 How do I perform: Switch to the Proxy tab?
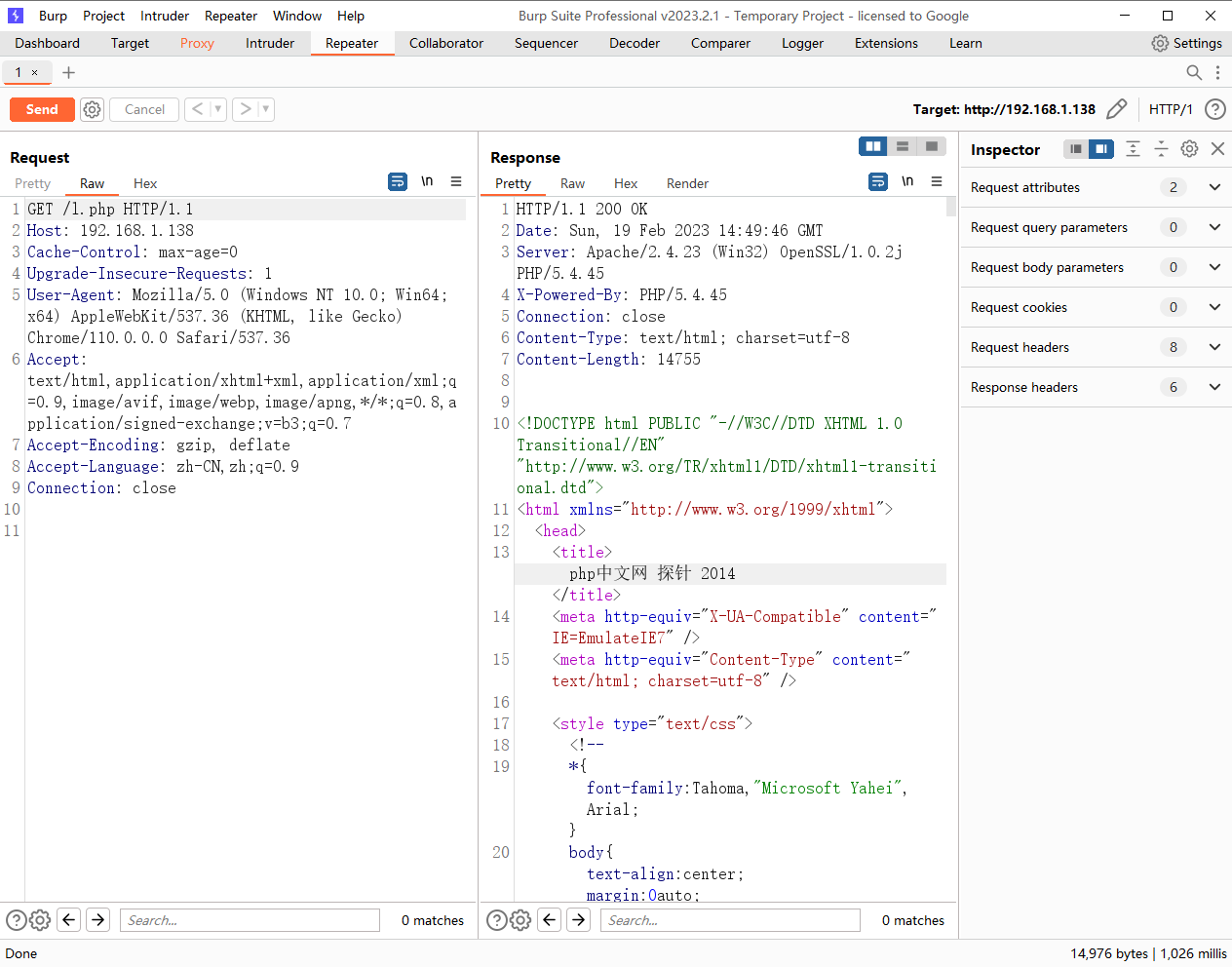pyautogui.click(x=197, y=43)
